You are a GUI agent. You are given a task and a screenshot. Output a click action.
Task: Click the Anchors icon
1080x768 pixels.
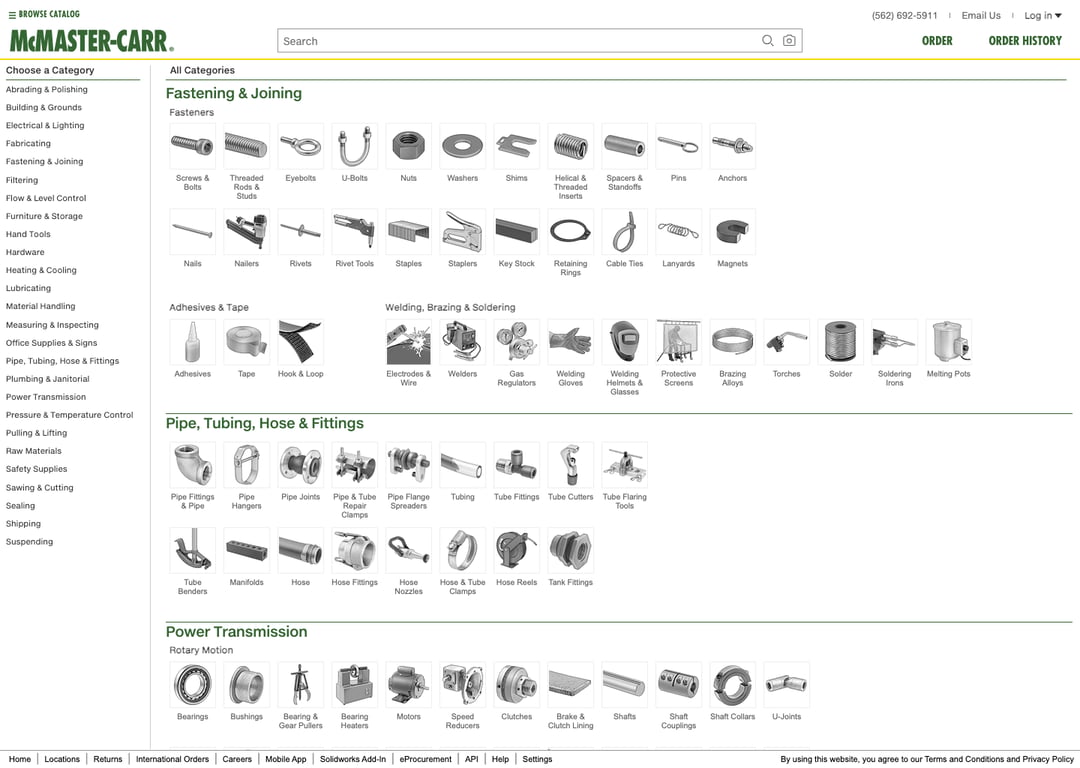tap(732, 146)
